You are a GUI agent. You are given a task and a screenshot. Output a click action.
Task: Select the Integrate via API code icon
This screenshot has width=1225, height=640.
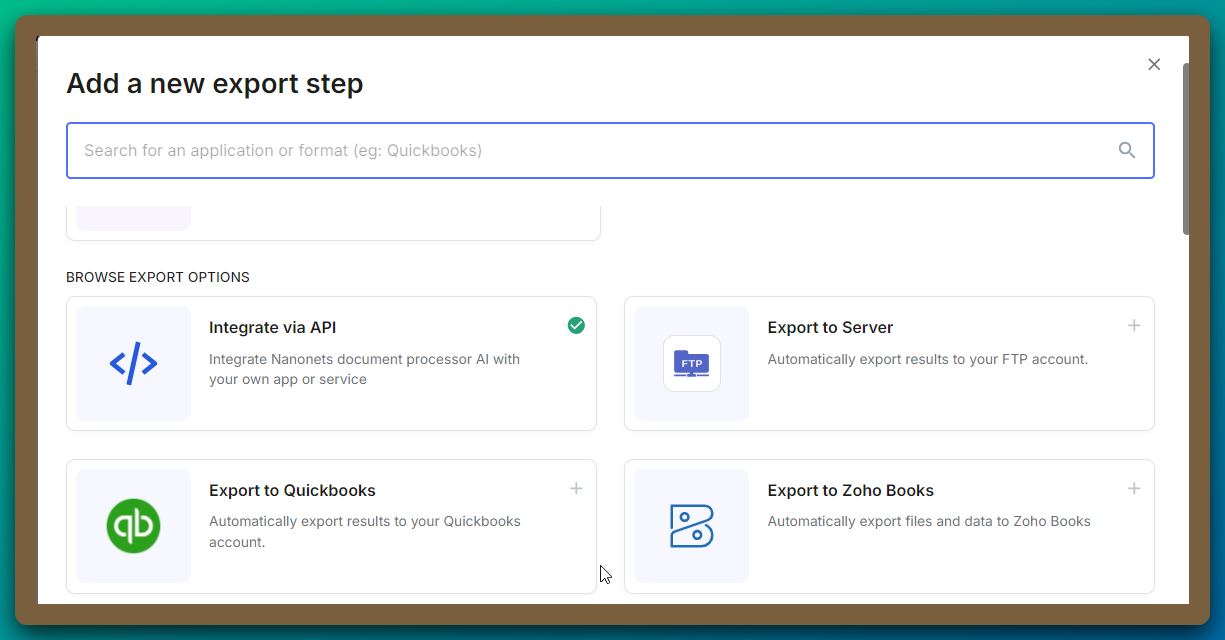click(133, 362)
